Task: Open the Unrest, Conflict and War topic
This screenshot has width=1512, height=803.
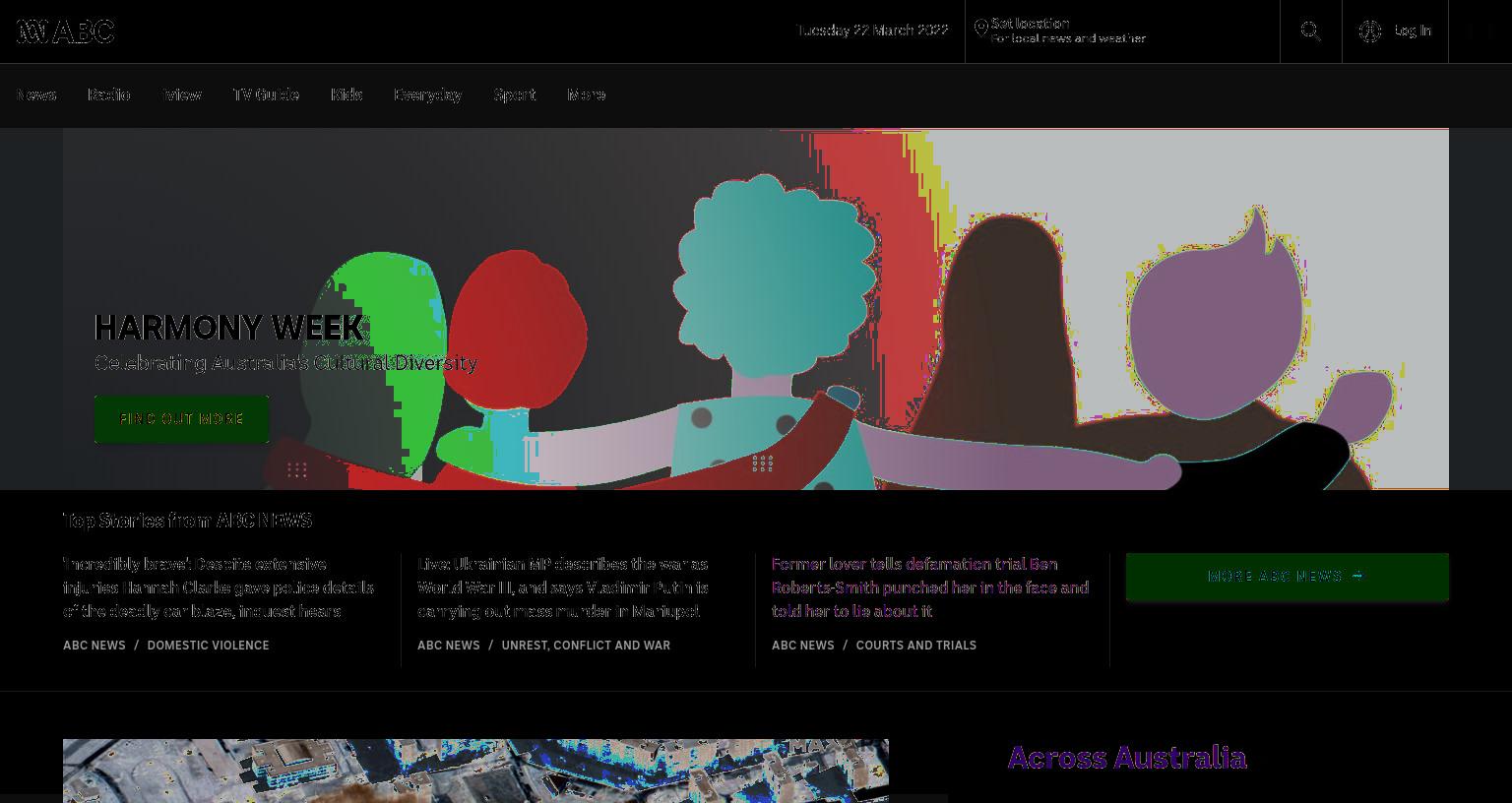Action: click(x=586, y=646)
